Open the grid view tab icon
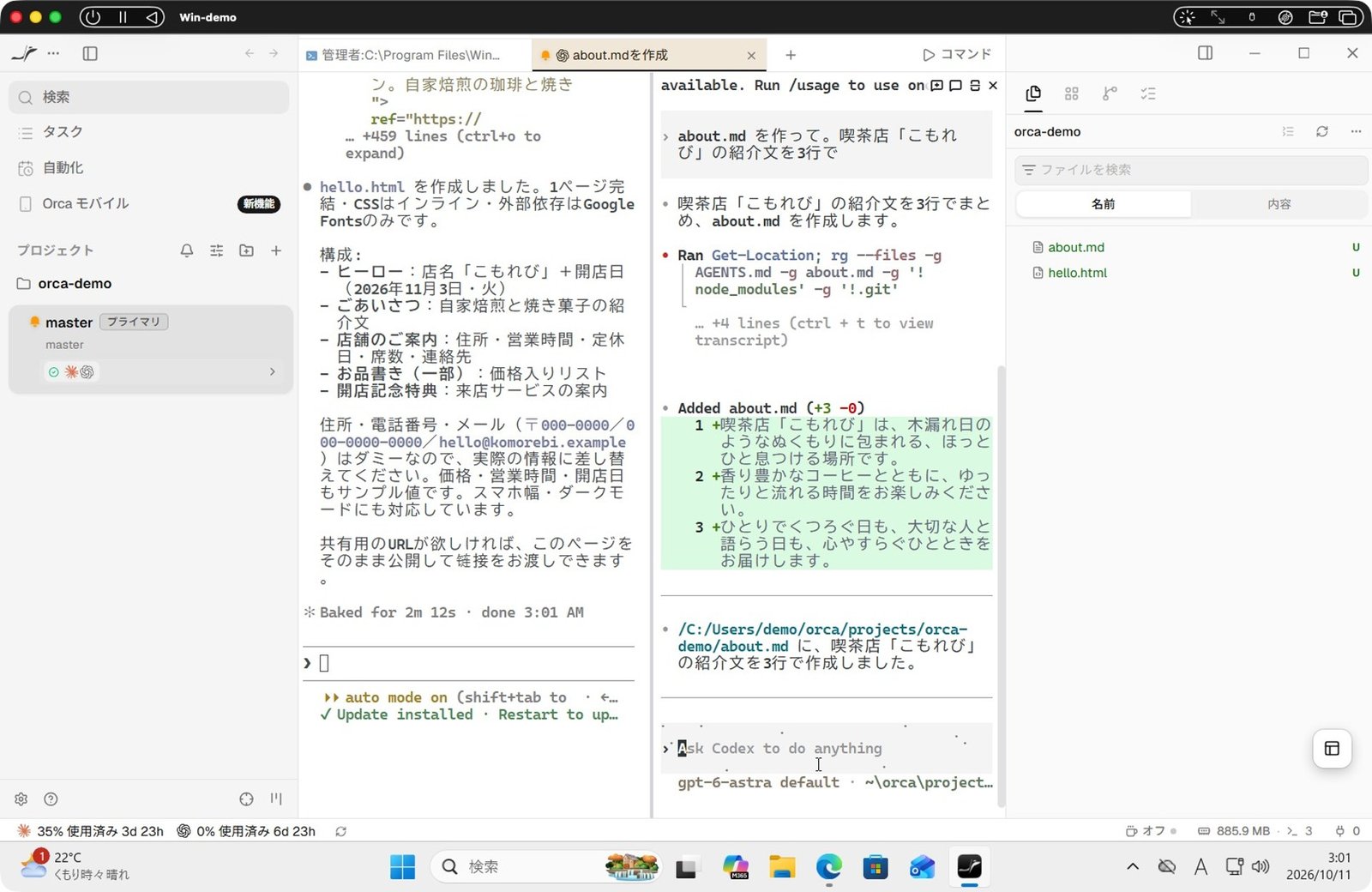This screenshot has height=892, width=1372. click(x=1072, y=93)
